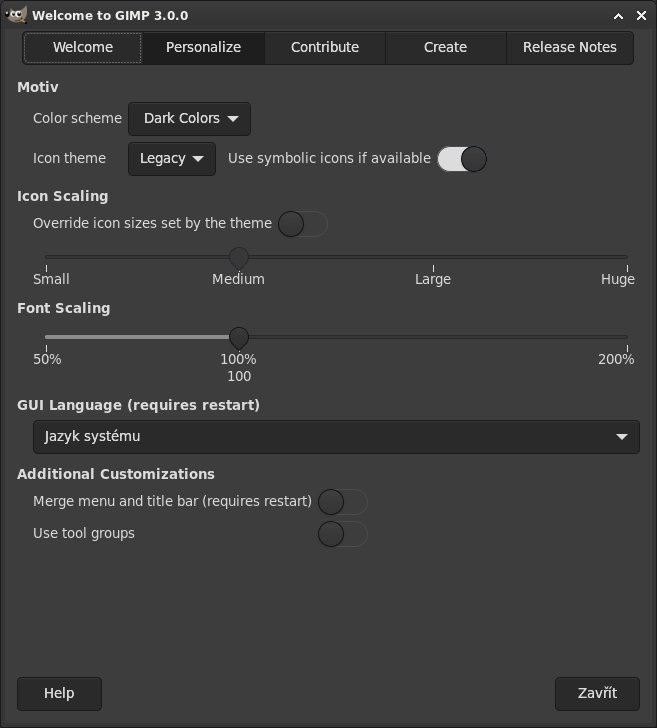Viewport: 657px width, 728px height.
Task: Close the Welcome to GIMP dialog
Action: pos(641,16)
